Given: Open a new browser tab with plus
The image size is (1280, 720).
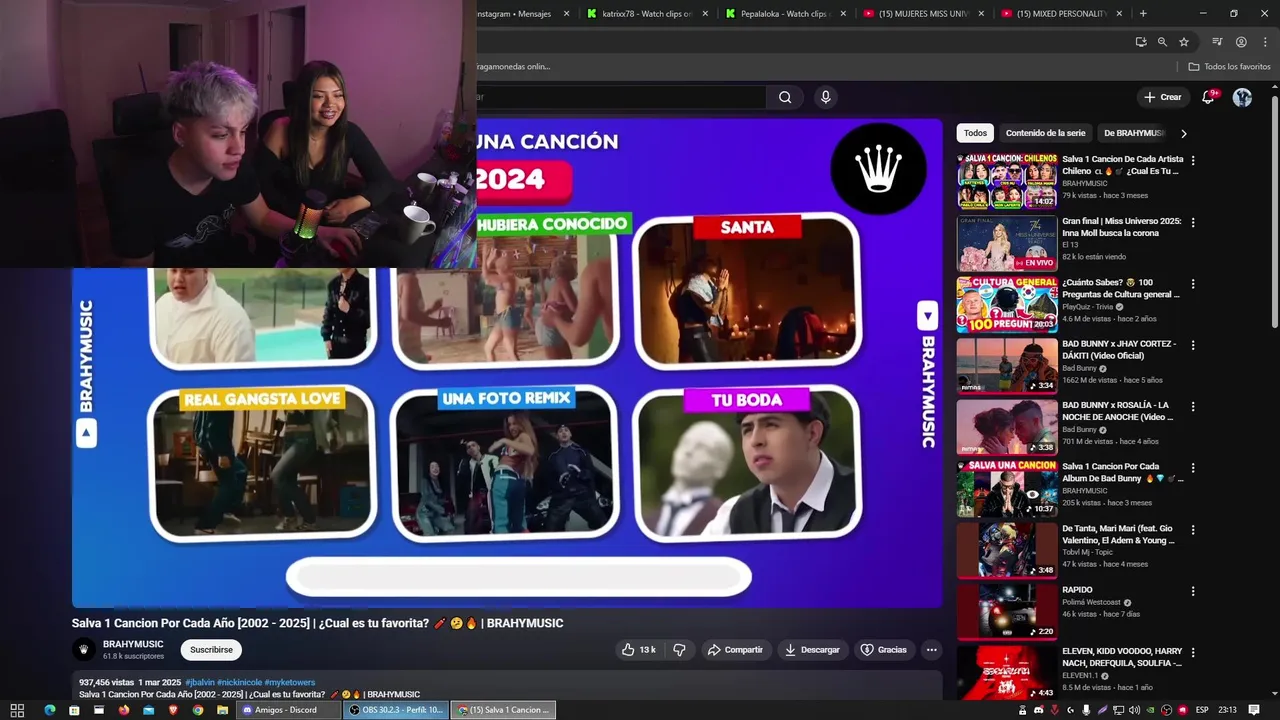Looking at the screenshot, I should (1143, 14).
